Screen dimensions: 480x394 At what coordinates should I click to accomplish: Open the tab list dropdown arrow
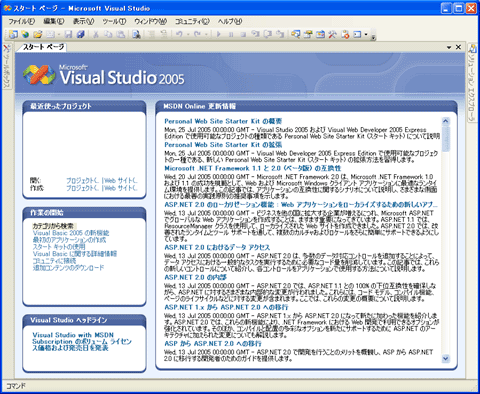(x=449, y=47)
